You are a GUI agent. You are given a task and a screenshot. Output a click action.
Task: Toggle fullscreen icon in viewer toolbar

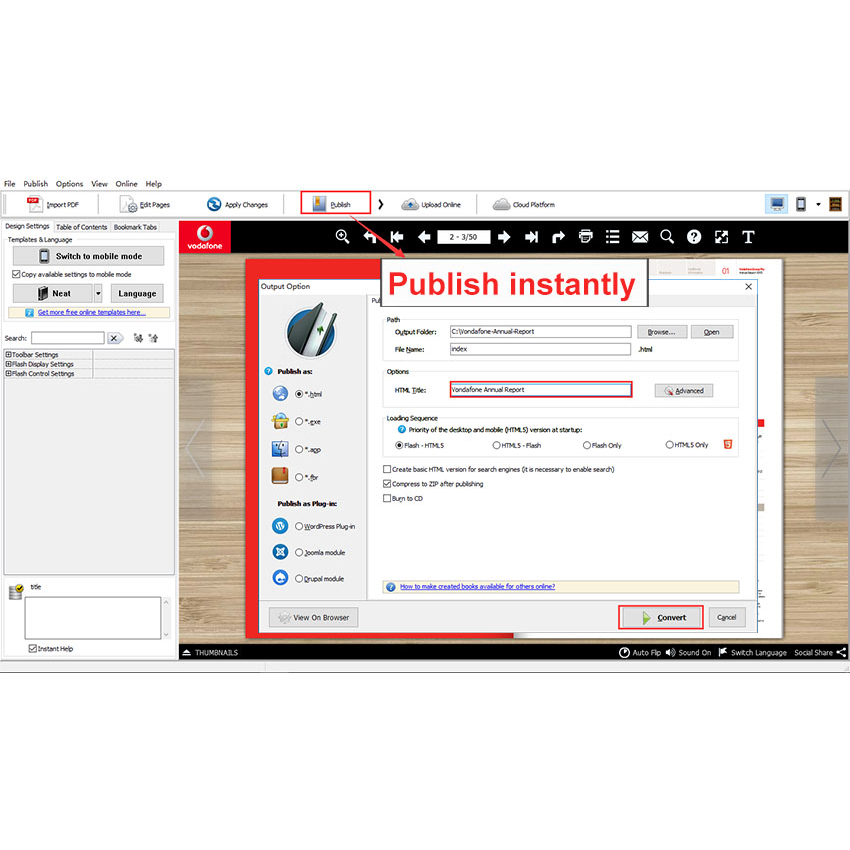(x=721, y=237)
